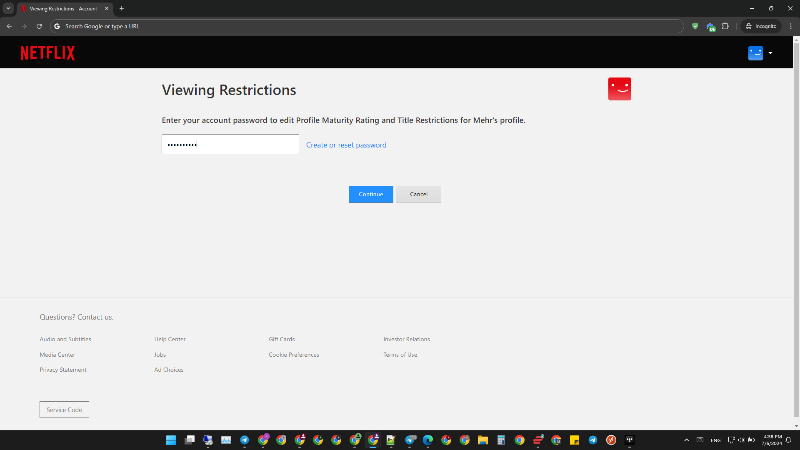
Task: Click the Questions? Contact us link
Action: click(x=77, y=317)
